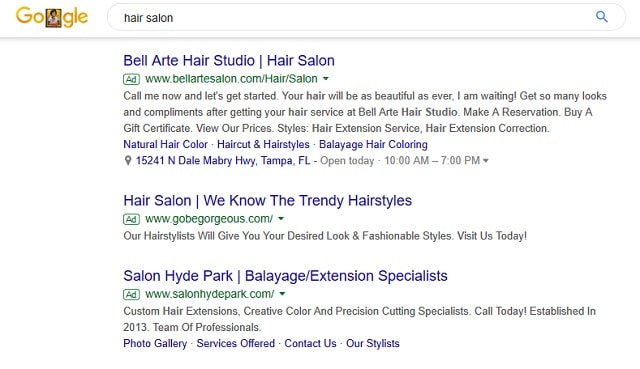Click description starting Call me now
The height and width of the screenshot is (369, 640).
pyautogui.click(x=365, y=112)
